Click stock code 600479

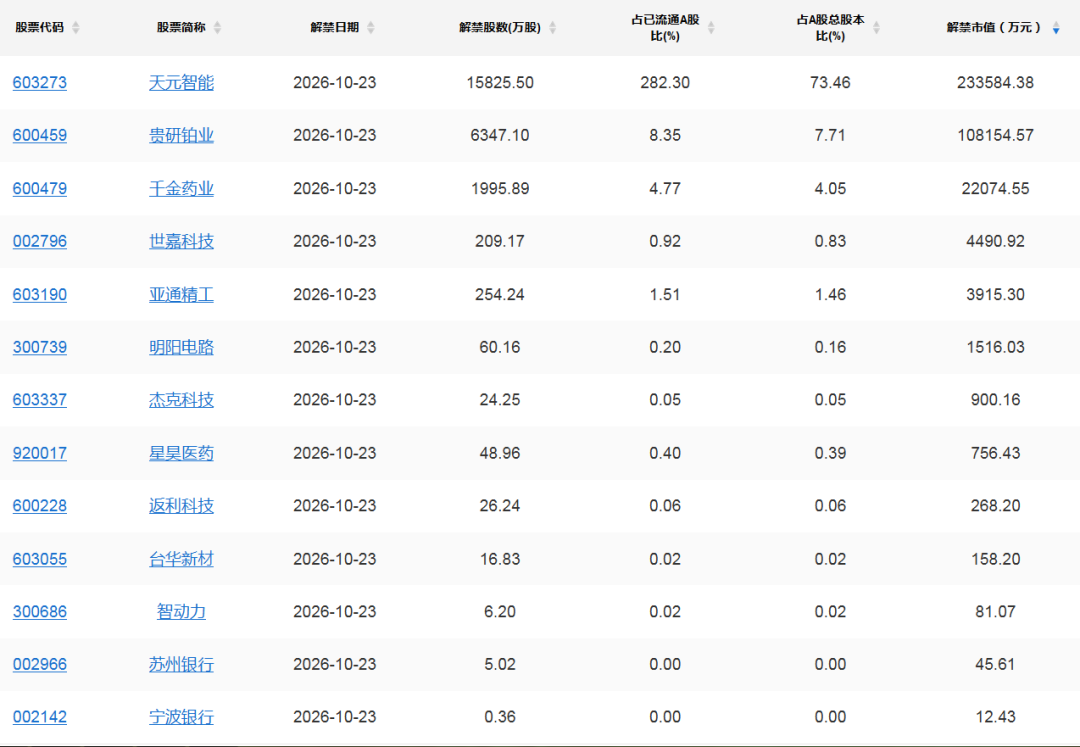click(40, 189)
